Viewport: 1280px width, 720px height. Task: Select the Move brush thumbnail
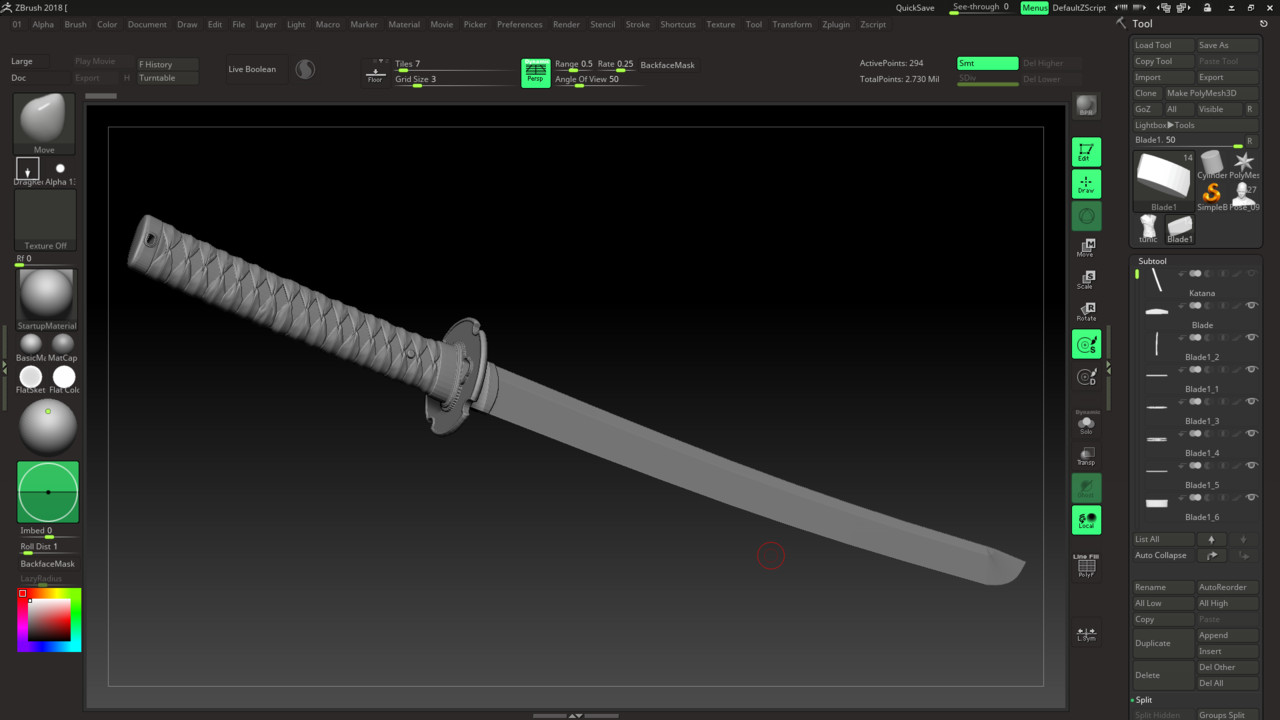(x=45, y=124)
